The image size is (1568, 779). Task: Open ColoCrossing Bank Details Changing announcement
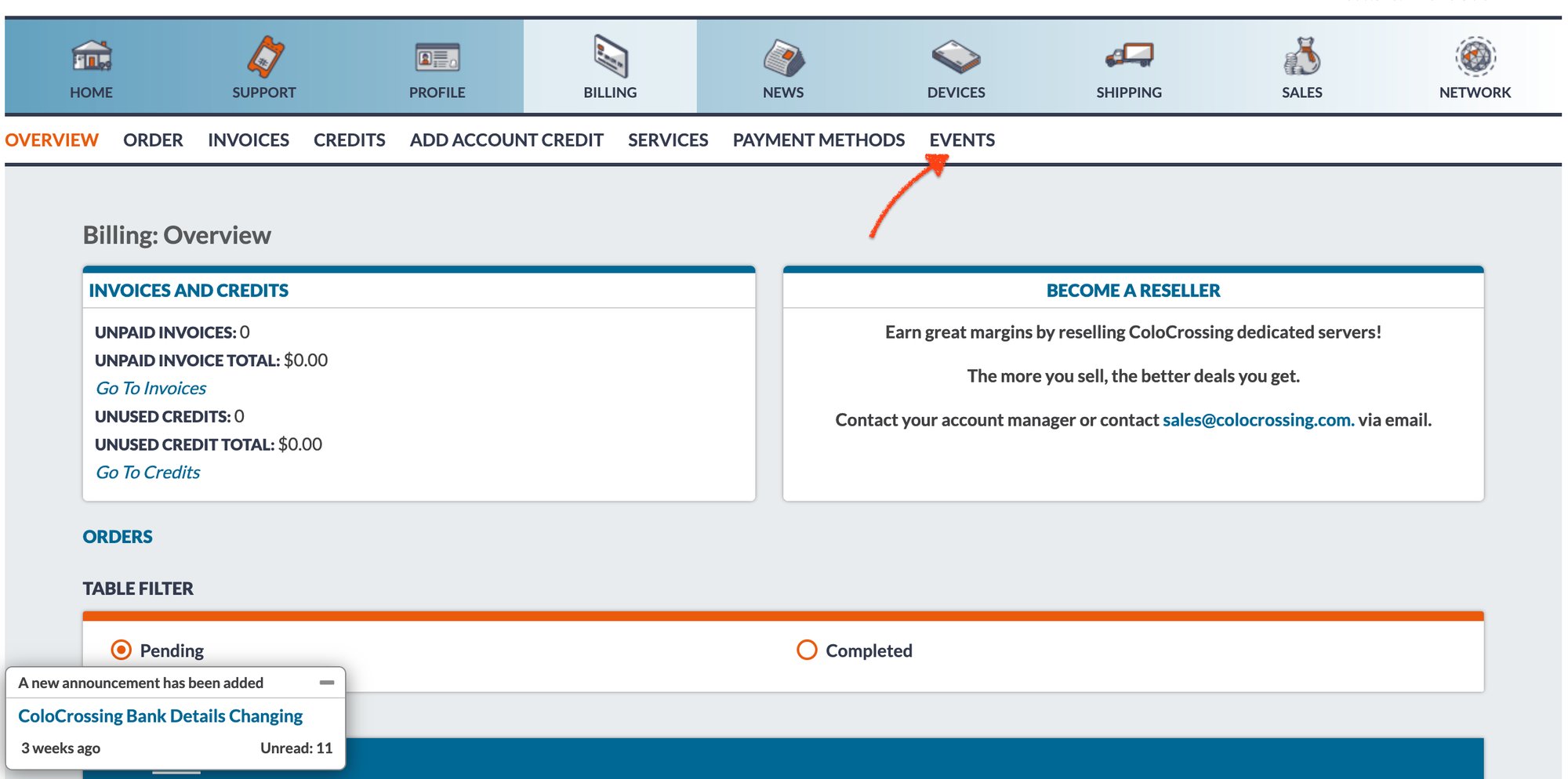(160, 716)
